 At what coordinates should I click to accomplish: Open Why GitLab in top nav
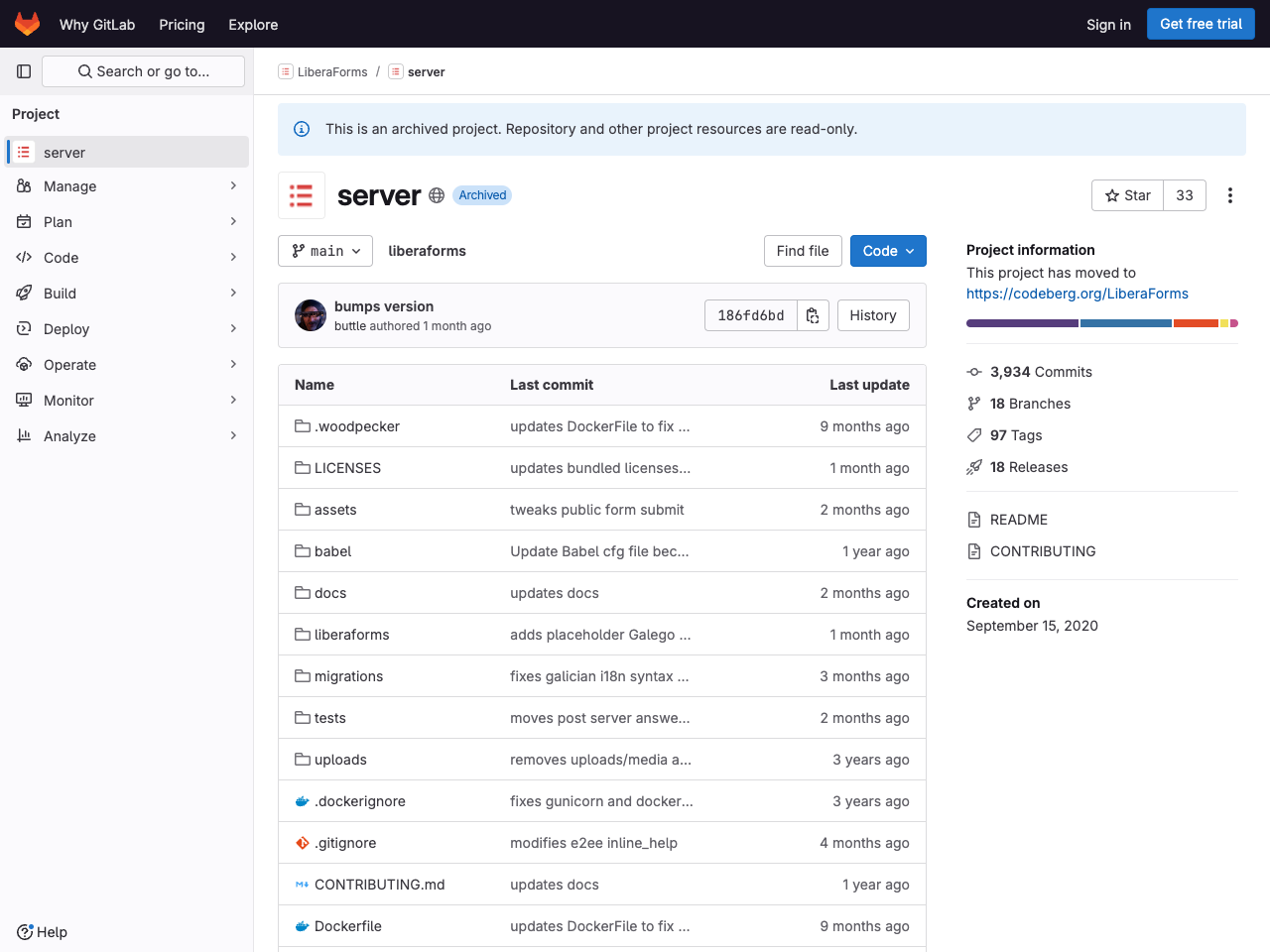[97, 24]
